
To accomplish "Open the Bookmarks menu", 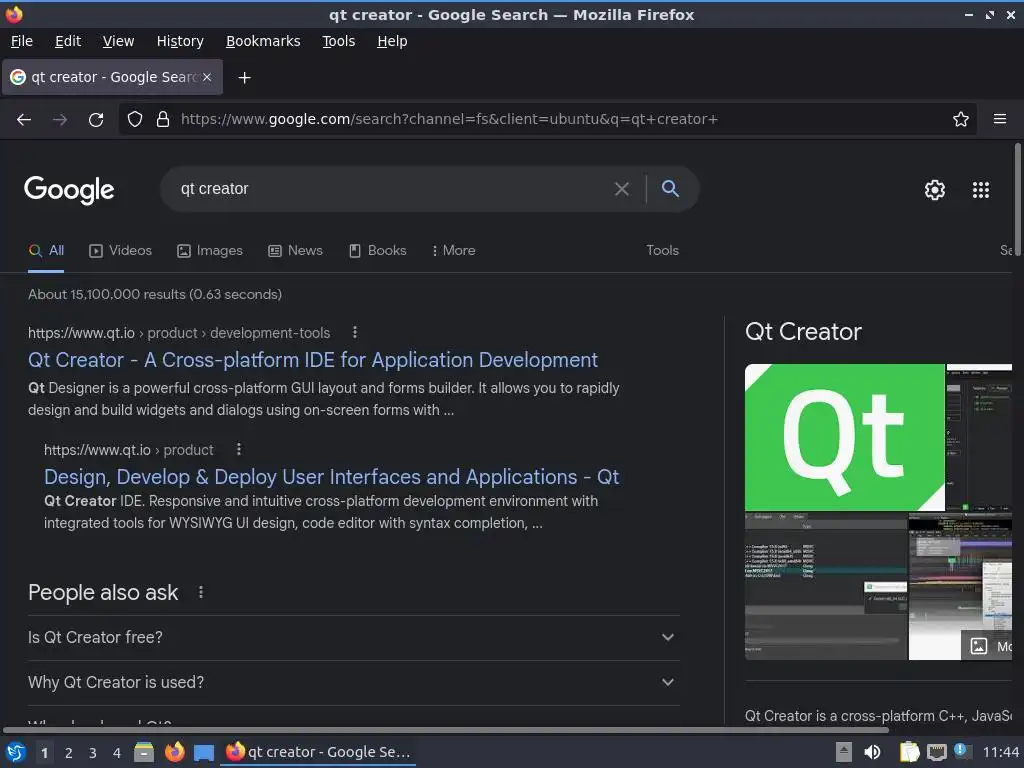I will tap(263, 41).
